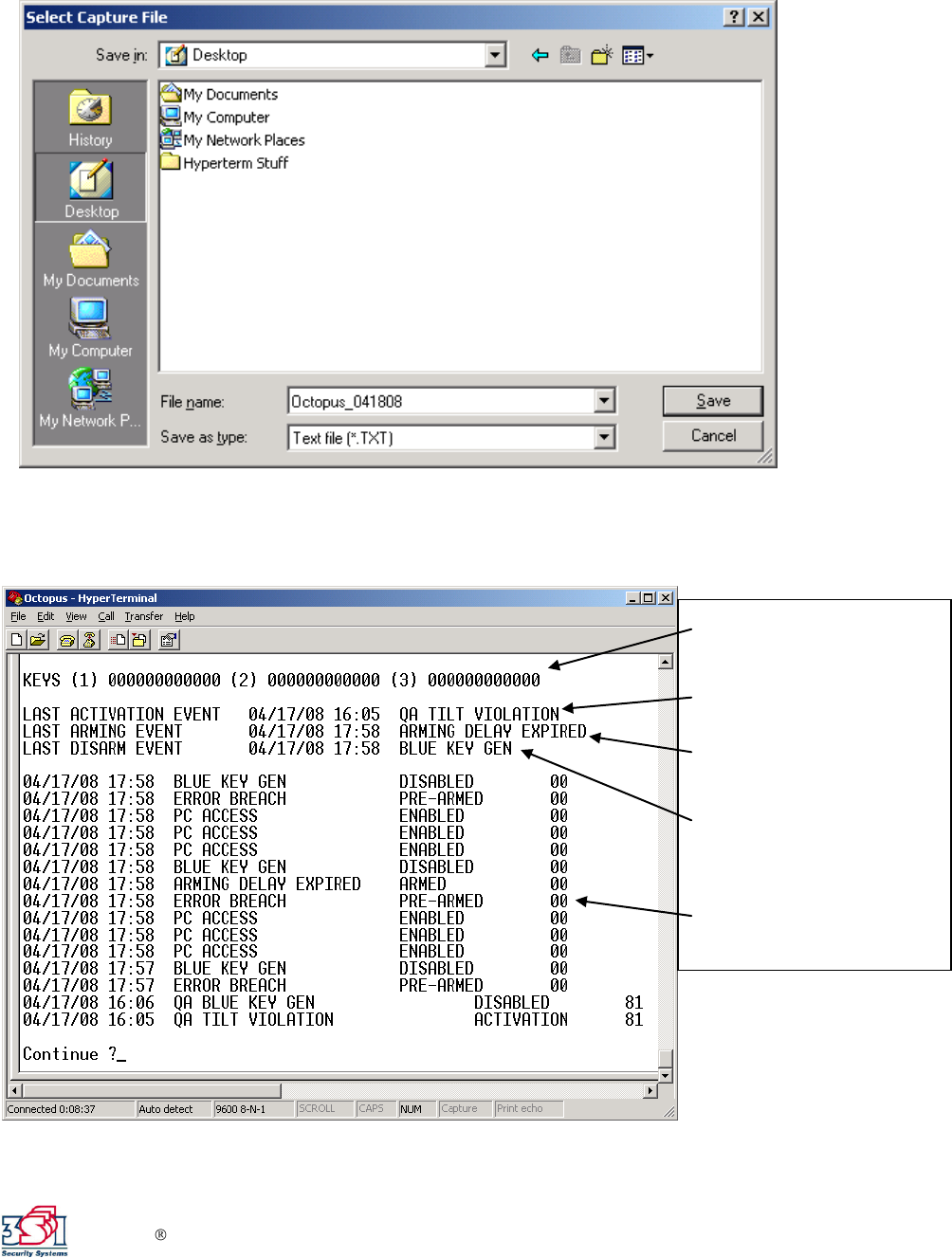Expand the Save as type dropdown arrow
The height and width of the screenshot is (1258, 952).
pyautogui.click(x=604, y=437)
